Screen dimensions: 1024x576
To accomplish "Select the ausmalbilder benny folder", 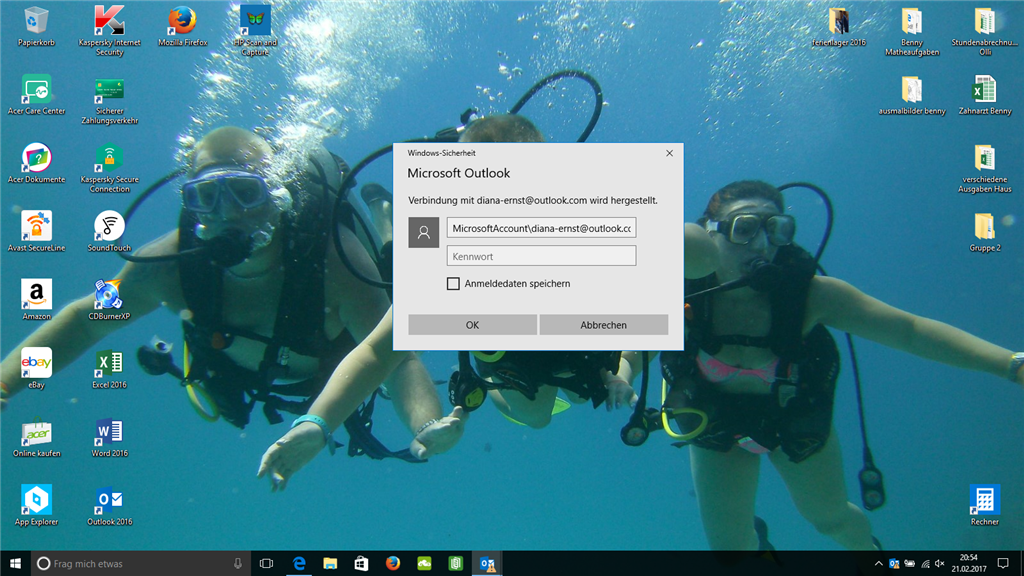I will point(912,95).
